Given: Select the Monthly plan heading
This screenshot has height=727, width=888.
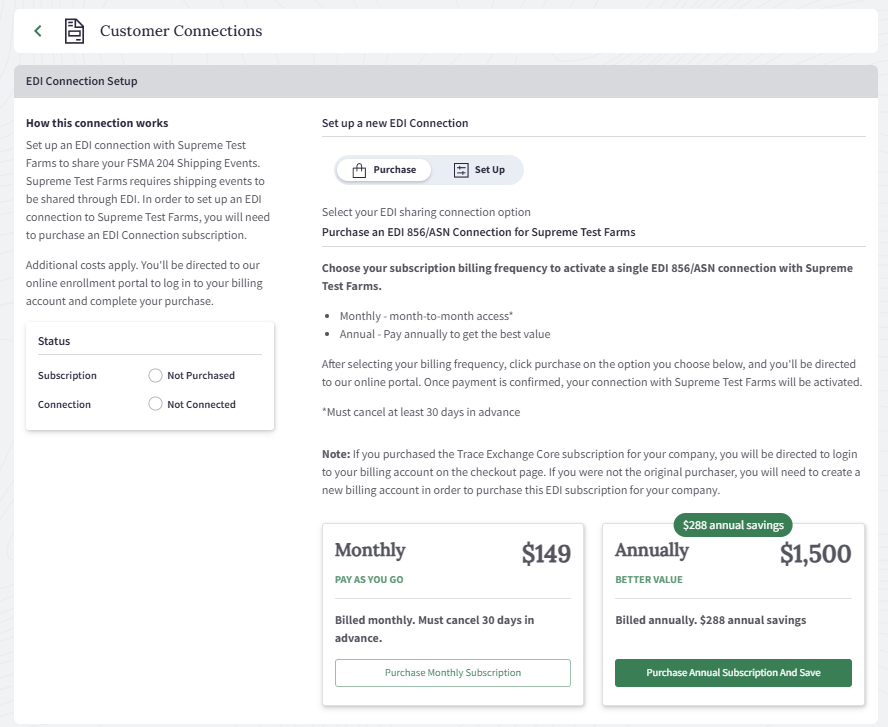Looking at the screenshot, I should [x=370, y=550].
